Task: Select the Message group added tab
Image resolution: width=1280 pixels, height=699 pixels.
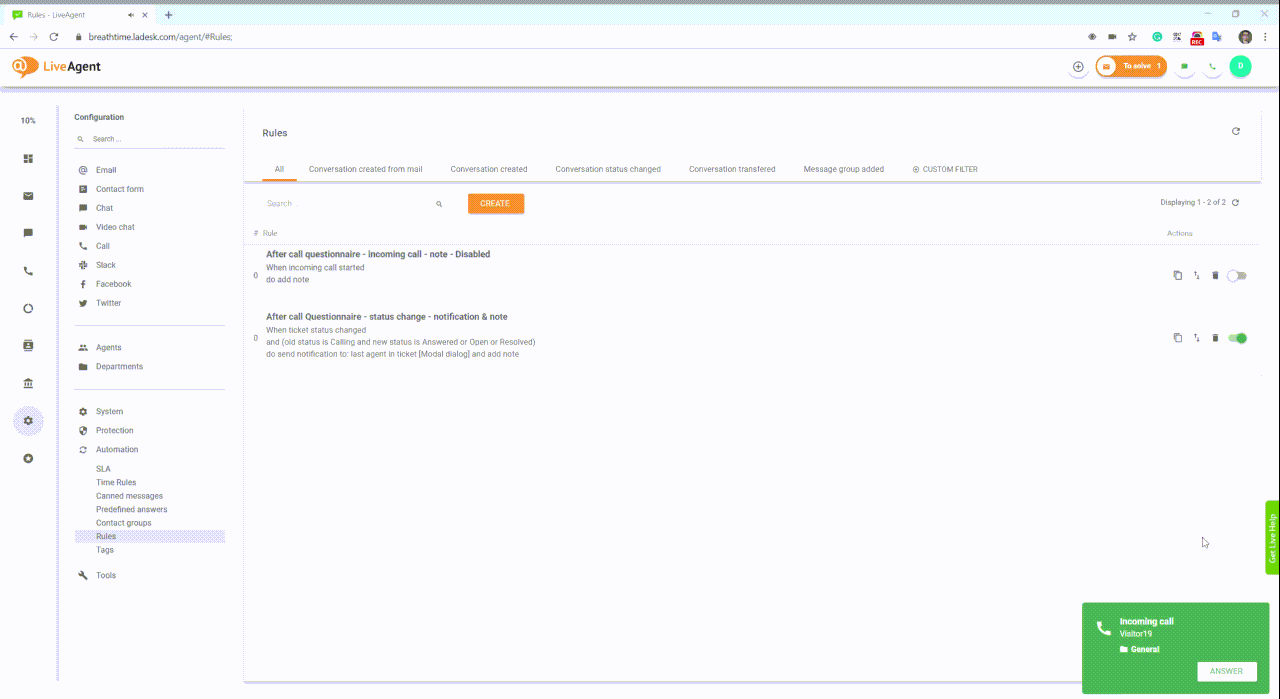Action: pyautogui.click(x=843, y=169)
